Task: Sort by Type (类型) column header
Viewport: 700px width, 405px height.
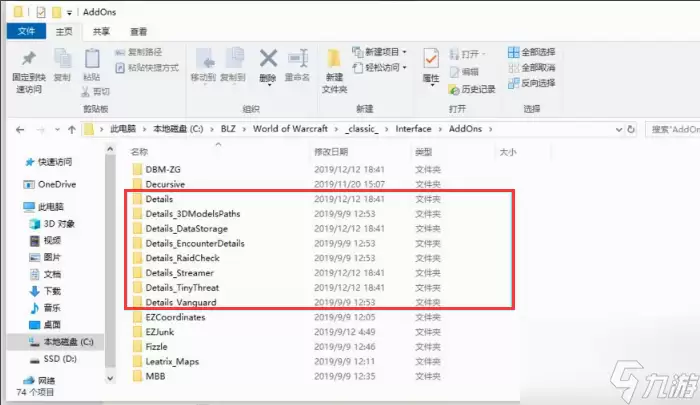Action: (424, 152)
